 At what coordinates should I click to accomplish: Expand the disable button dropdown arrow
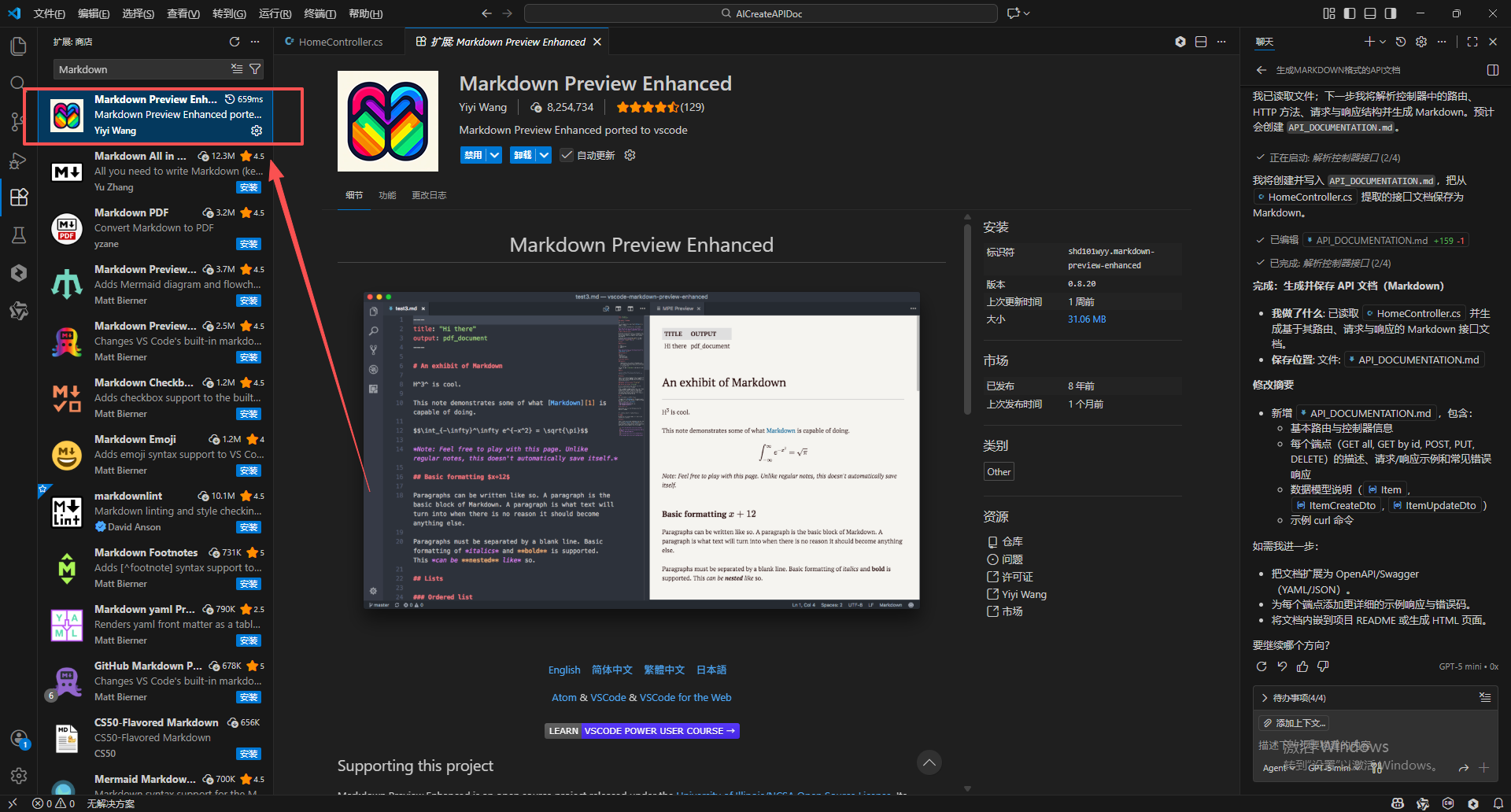(494, 155)
